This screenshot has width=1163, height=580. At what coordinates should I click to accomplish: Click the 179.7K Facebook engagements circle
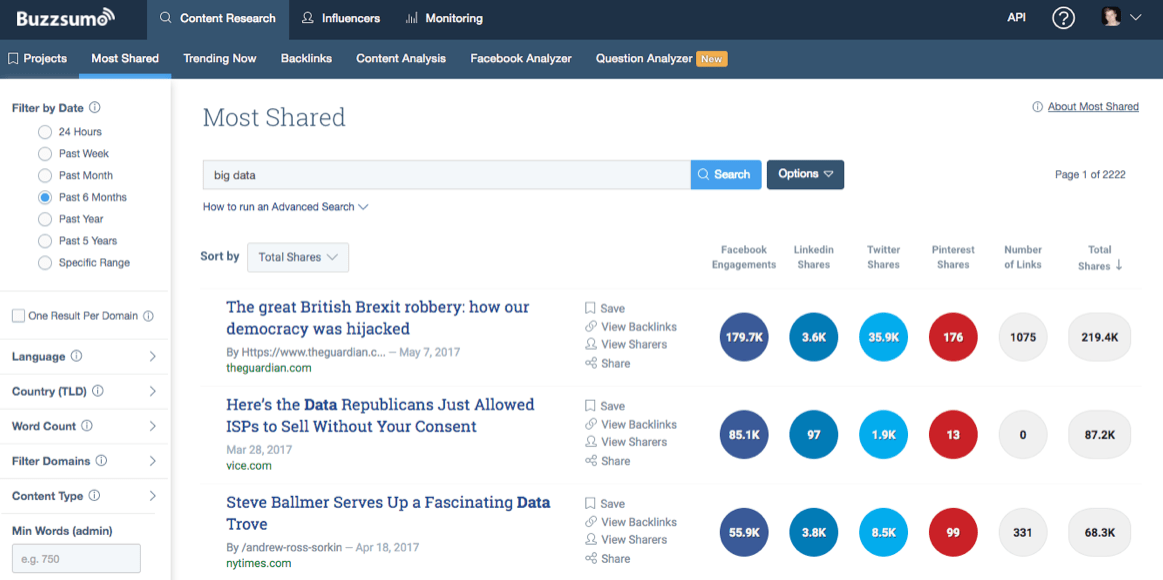click(744, 337)
